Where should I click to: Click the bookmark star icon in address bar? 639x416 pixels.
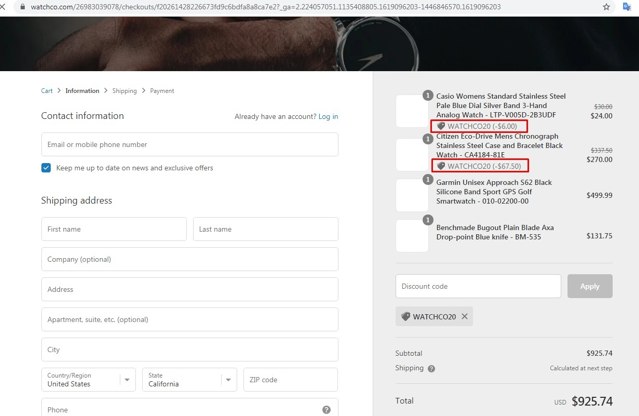606,7
